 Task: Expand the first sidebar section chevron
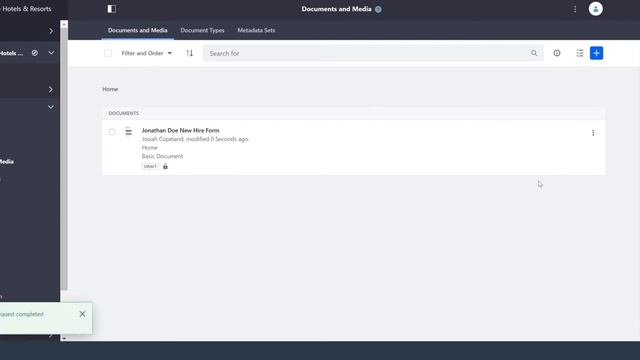coord(51,31)
